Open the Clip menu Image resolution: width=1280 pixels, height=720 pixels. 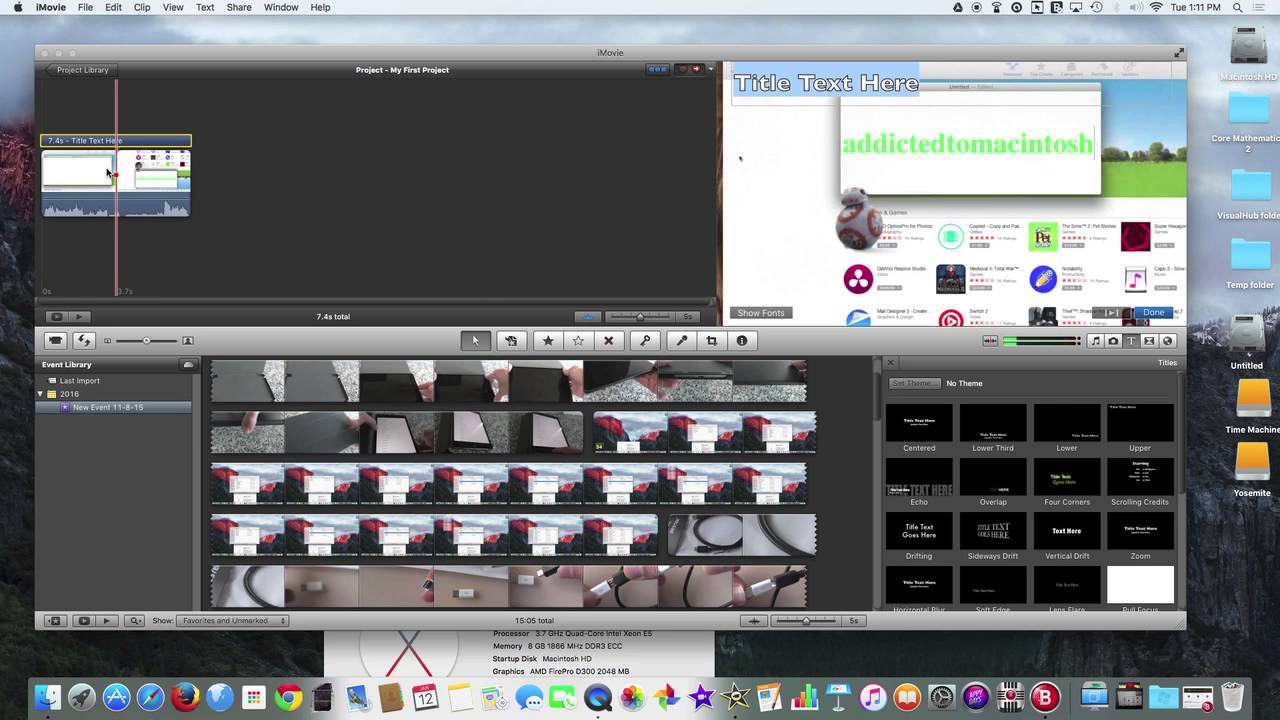tap(142, 7)
